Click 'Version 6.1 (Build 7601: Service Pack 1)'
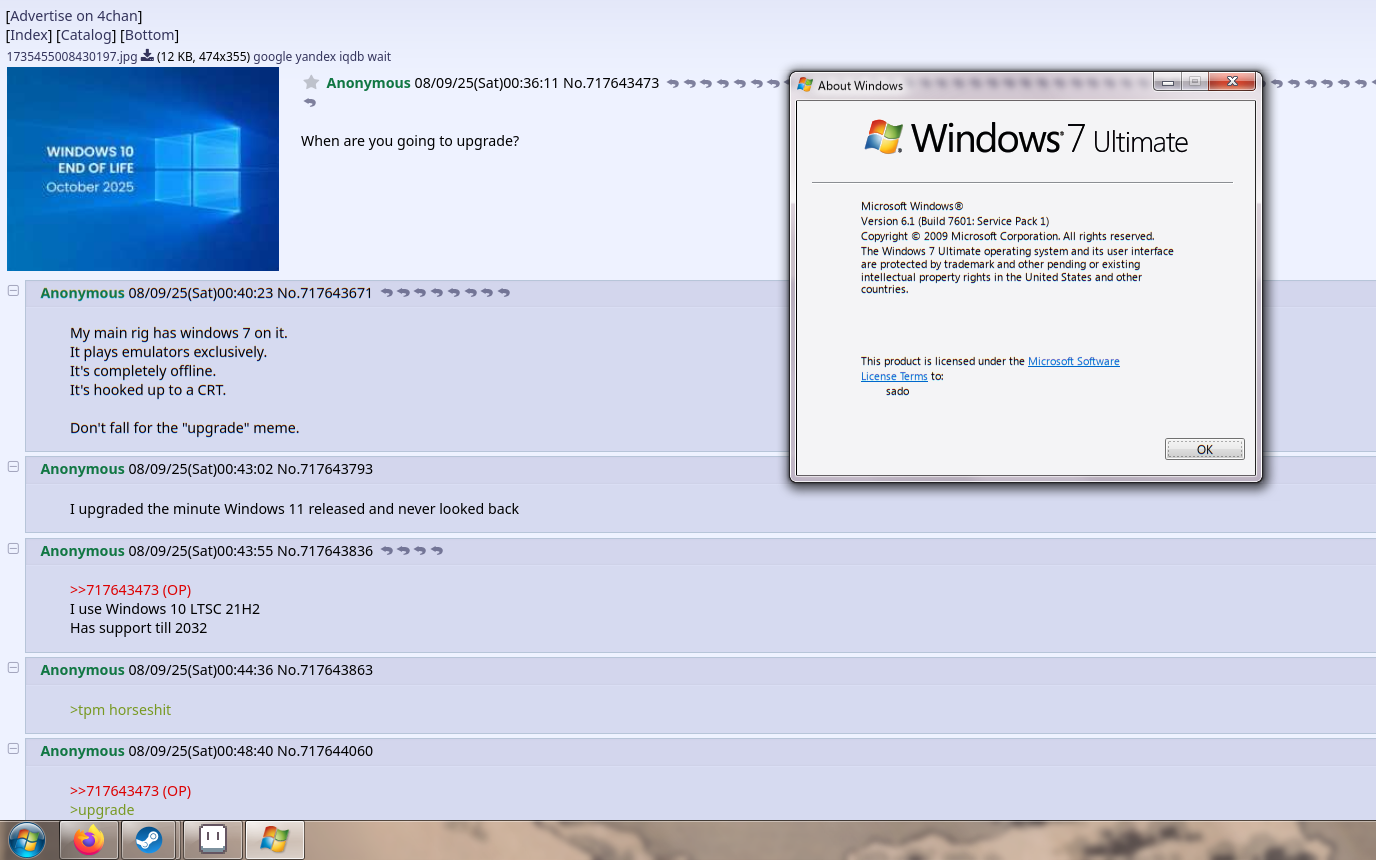1376x860 pixels. [955, 221]
